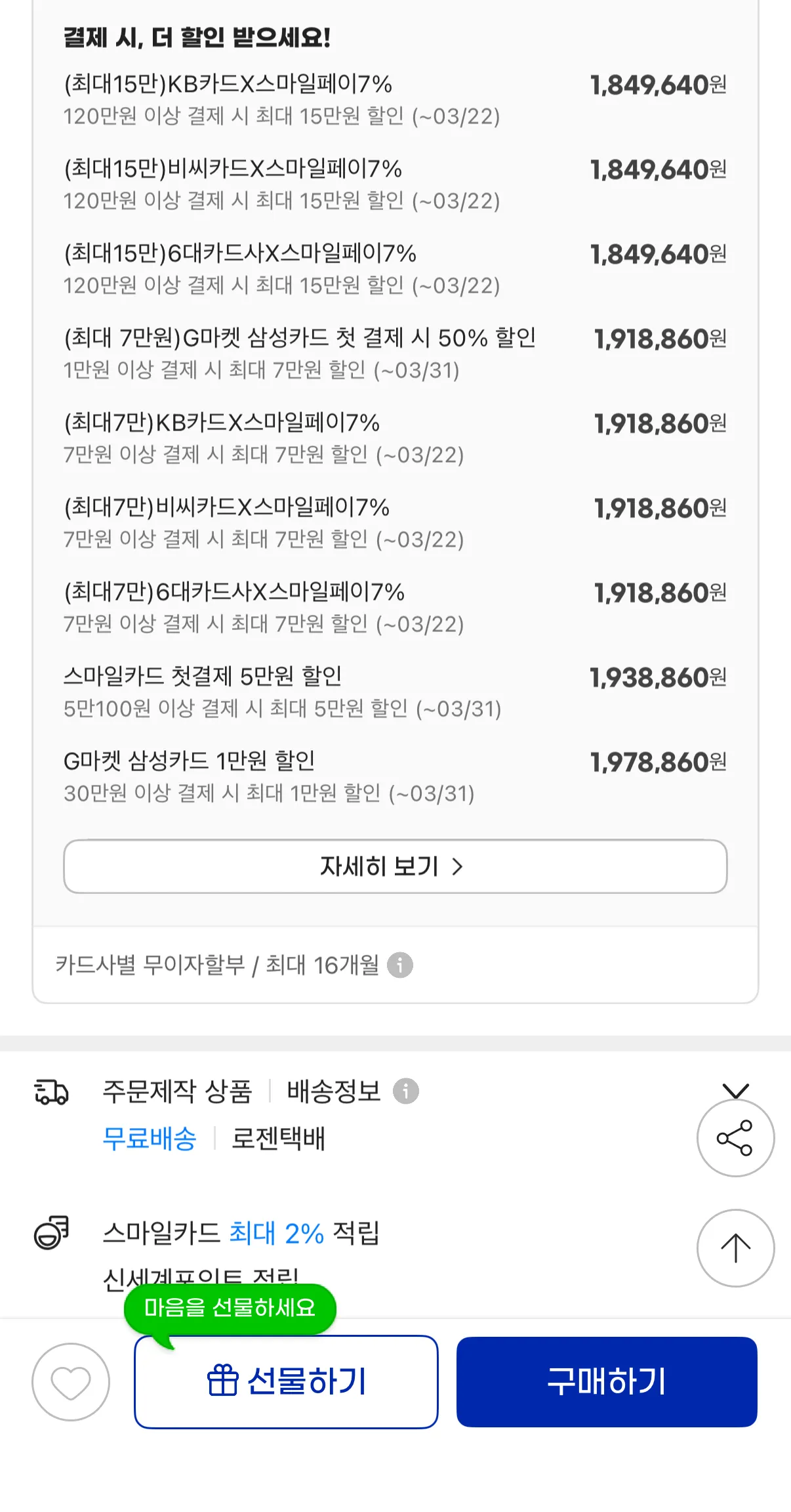Select the KB카드 최대15만 discount row
The height and width of the screenshot is (1512, 791).
coord(395,99)
